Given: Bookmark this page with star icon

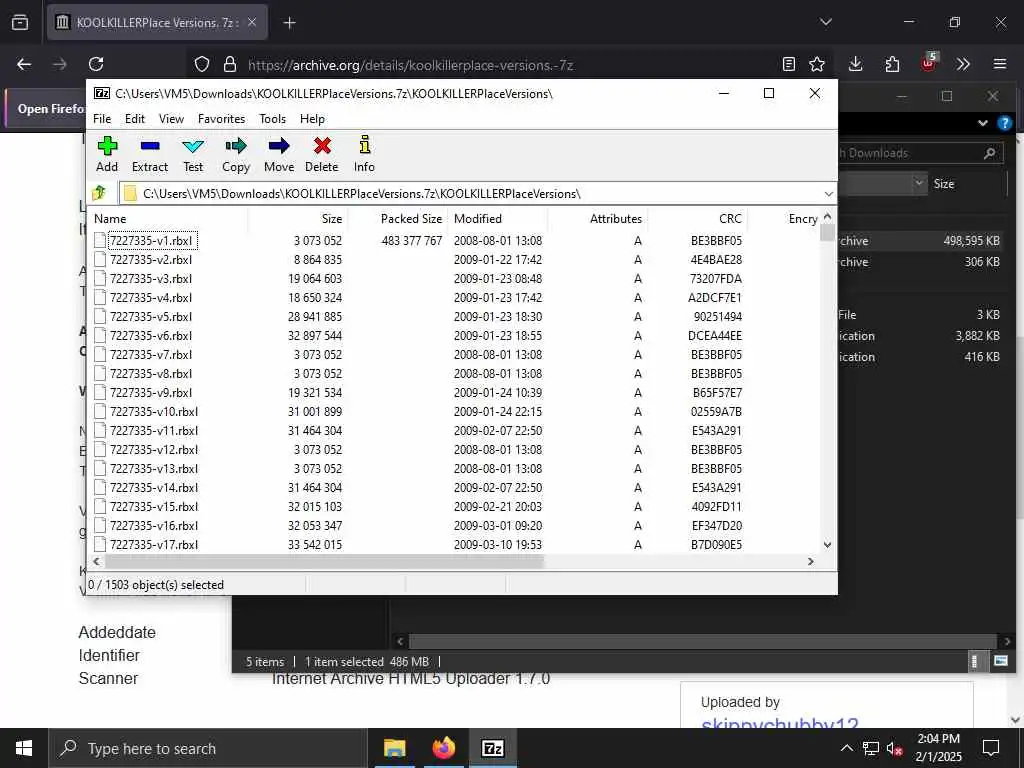Looking at the screenshot, I should (x=817, y=64).
